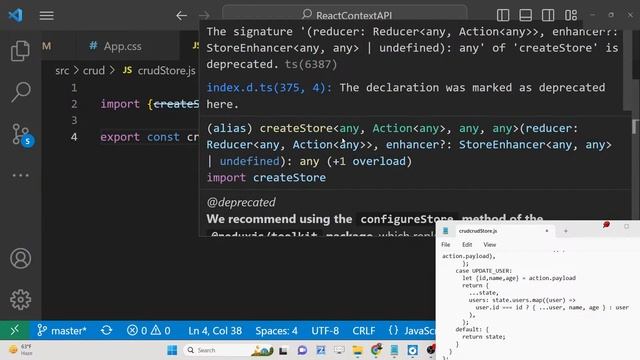Change indentation via Spaces: 4
This screenshot has width=640, height=360.
(x=276, y=330)
